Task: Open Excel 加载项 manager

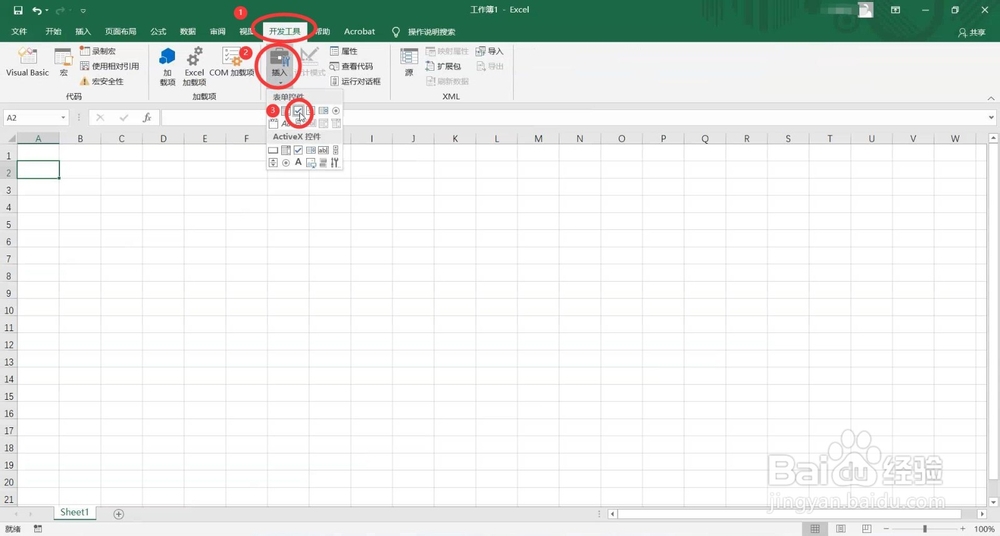Action: tap(194, 66)
